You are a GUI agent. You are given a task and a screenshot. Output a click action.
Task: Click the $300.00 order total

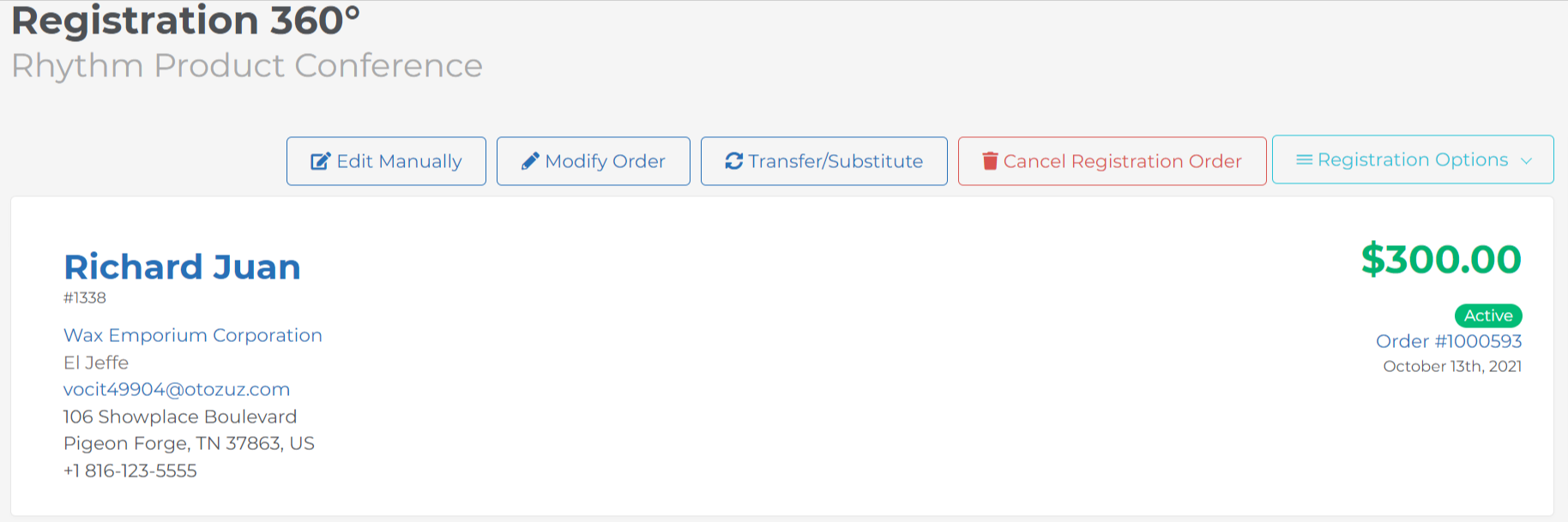pos(1441,259)
